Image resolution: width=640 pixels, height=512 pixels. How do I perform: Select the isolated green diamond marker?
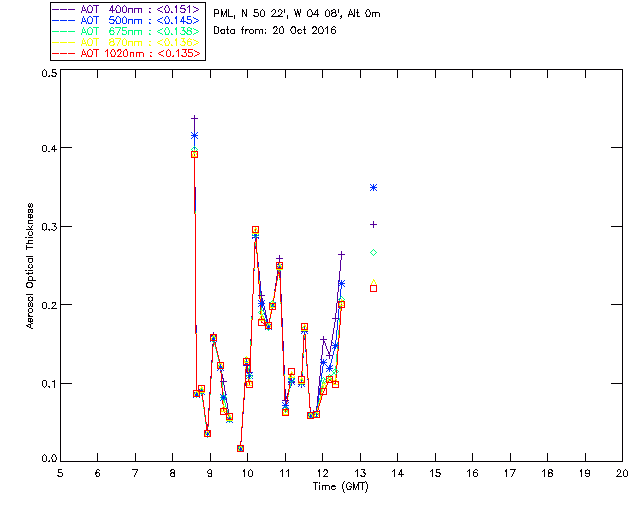[x=373, y=253]
